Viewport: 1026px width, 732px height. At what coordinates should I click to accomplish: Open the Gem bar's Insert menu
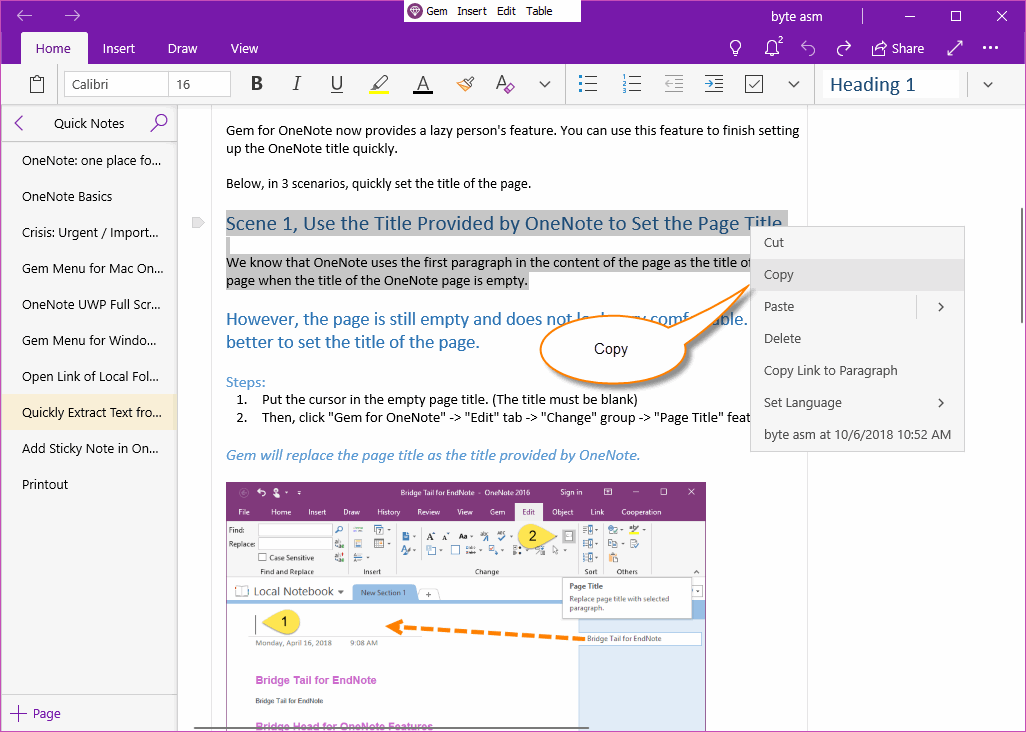[x=471, y=11]
